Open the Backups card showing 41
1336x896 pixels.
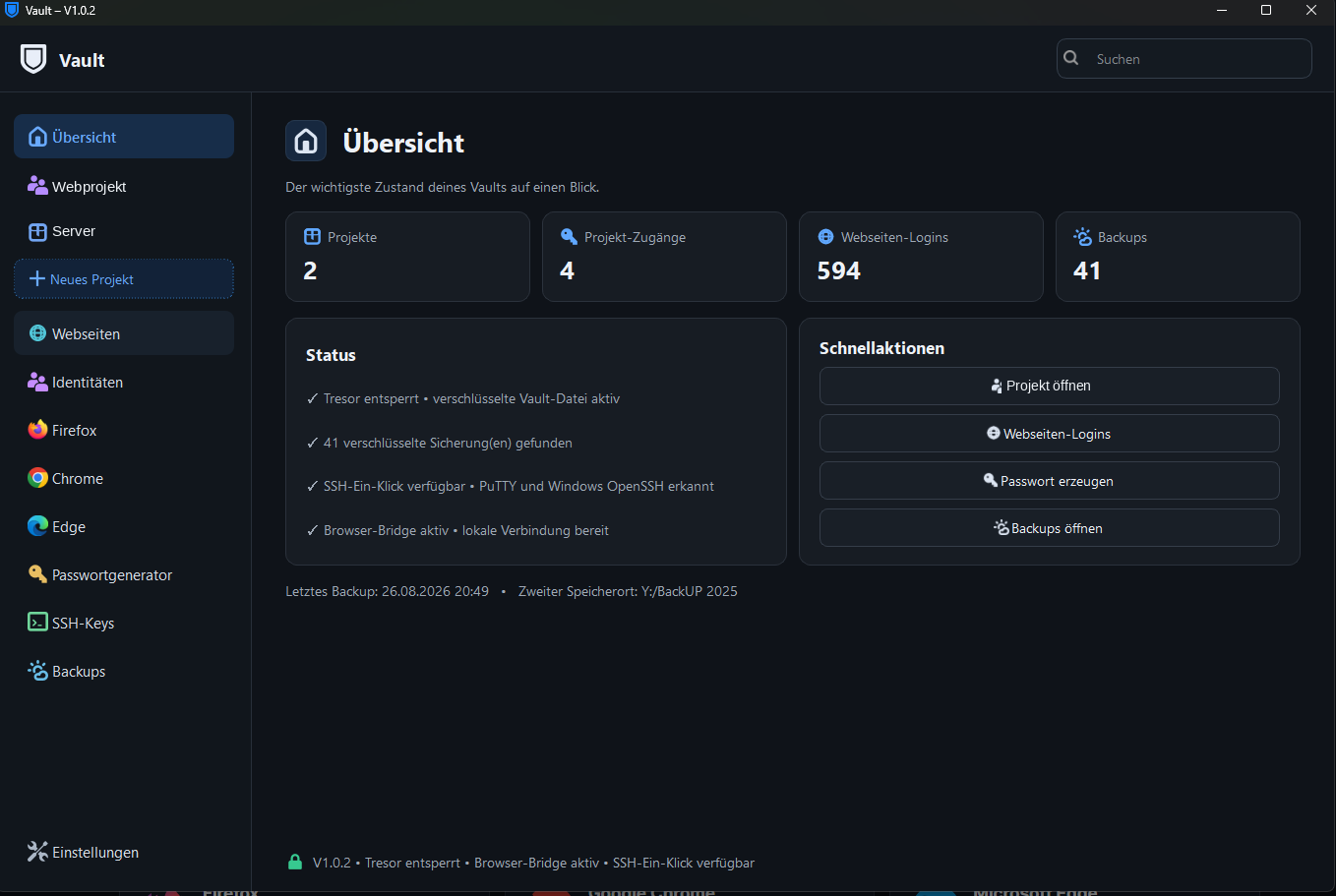pyautogui.click(x=1178, y=257)
